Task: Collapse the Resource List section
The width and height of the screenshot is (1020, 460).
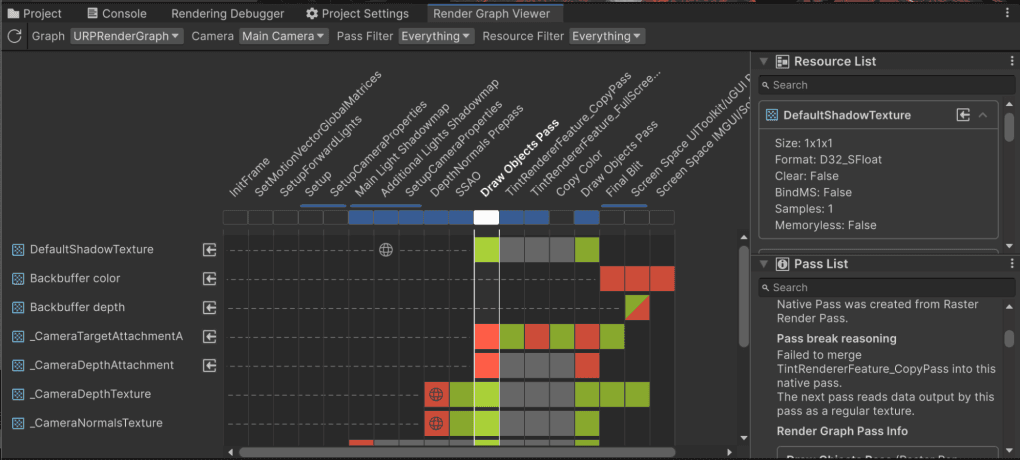Action: click(764, 62)
